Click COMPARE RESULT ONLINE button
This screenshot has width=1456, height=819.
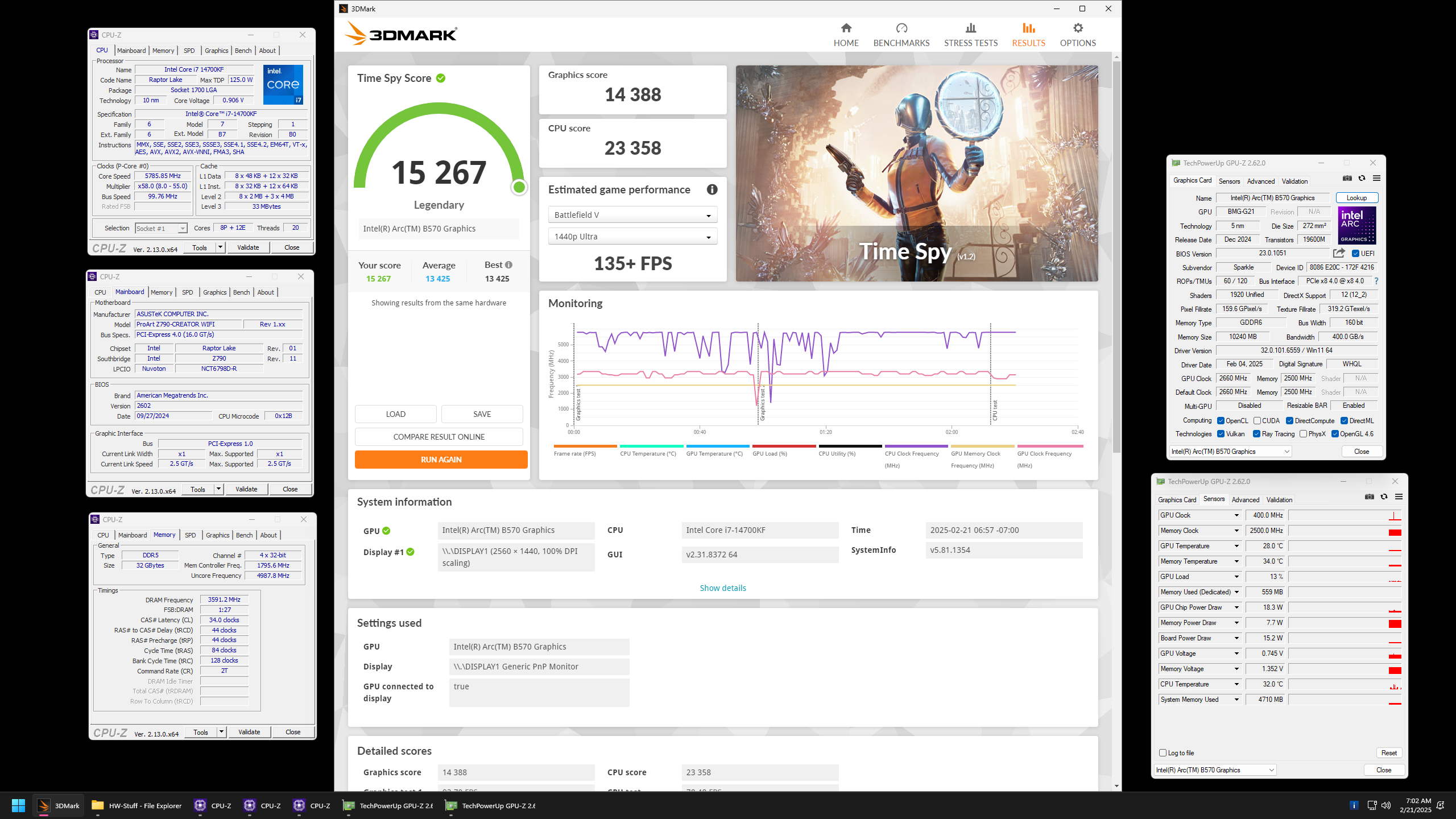click(439, 437)
